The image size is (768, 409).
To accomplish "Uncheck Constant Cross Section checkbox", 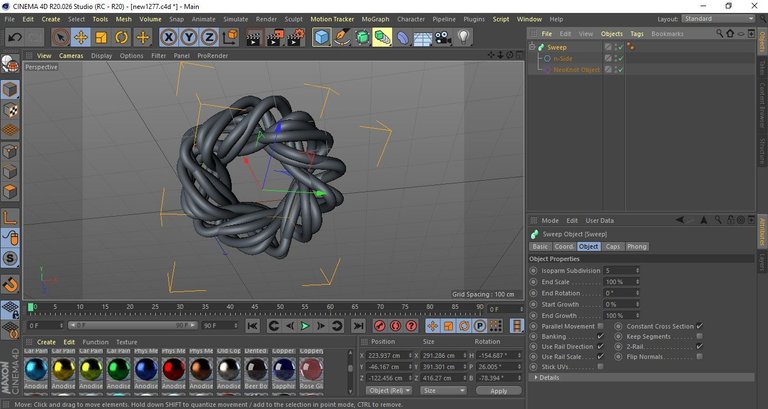I will click(x=699, y=326).
